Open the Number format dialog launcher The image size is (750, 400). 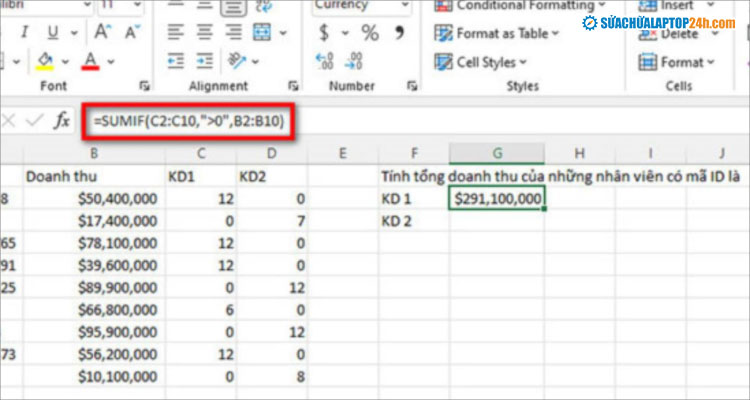point(411,86)
